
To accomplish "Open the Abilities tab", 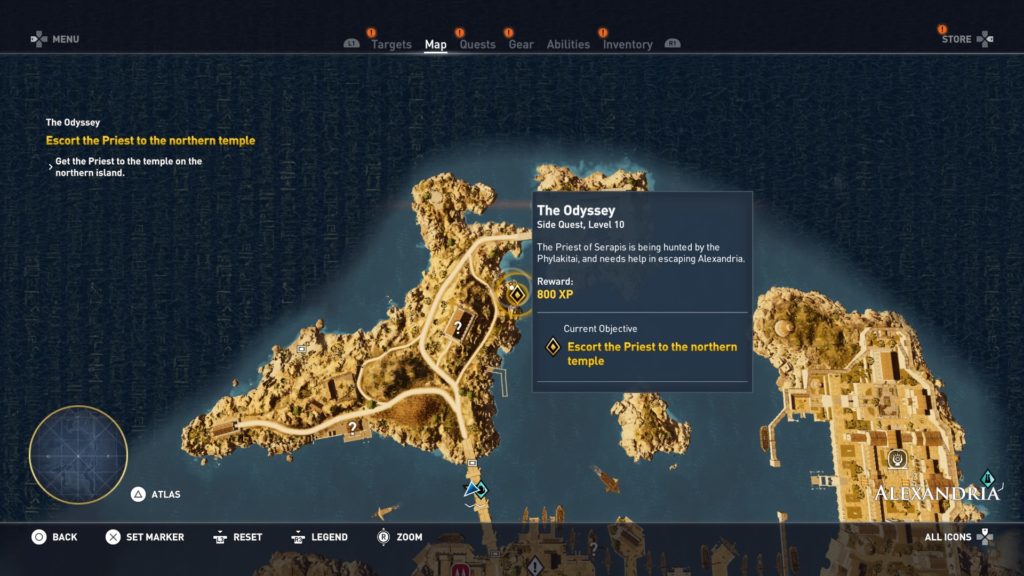I will (x=568, y=44).
